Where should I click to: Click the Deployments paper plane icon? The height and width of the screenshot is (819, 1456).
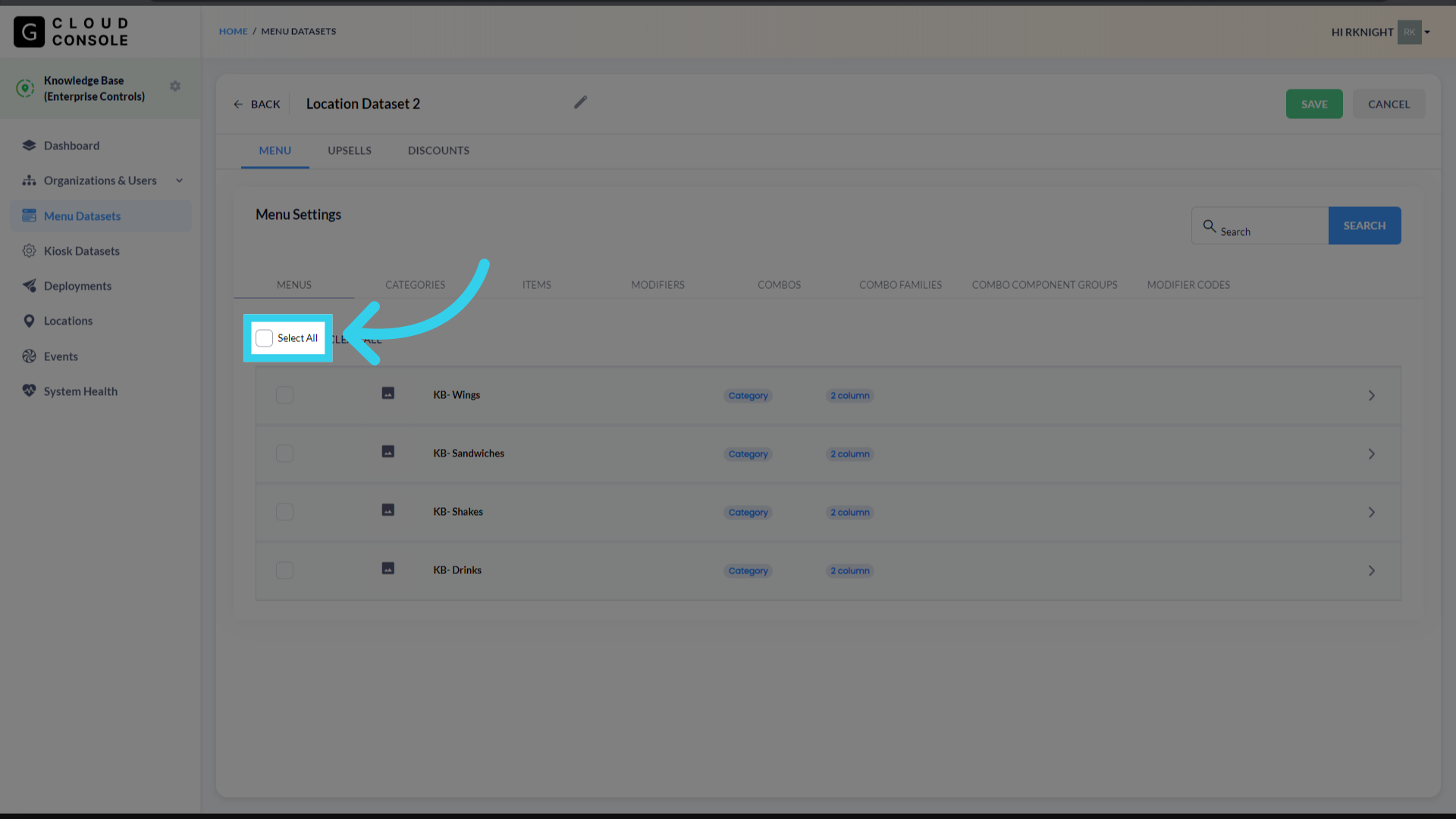click(x=29, y=286)
